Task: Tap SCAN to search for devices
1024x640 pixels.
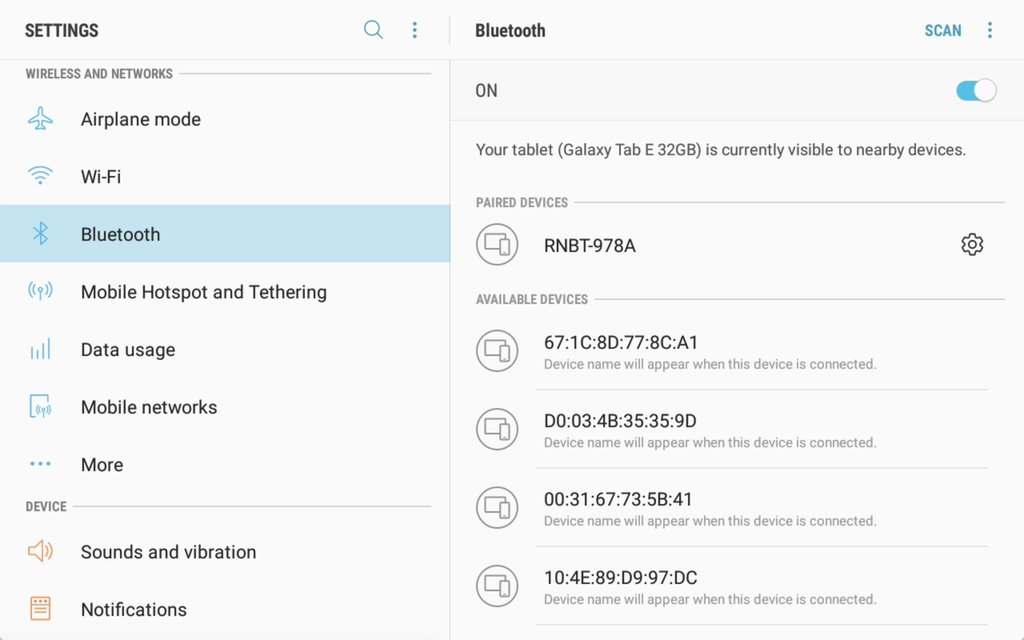Action: coord(943,30)
